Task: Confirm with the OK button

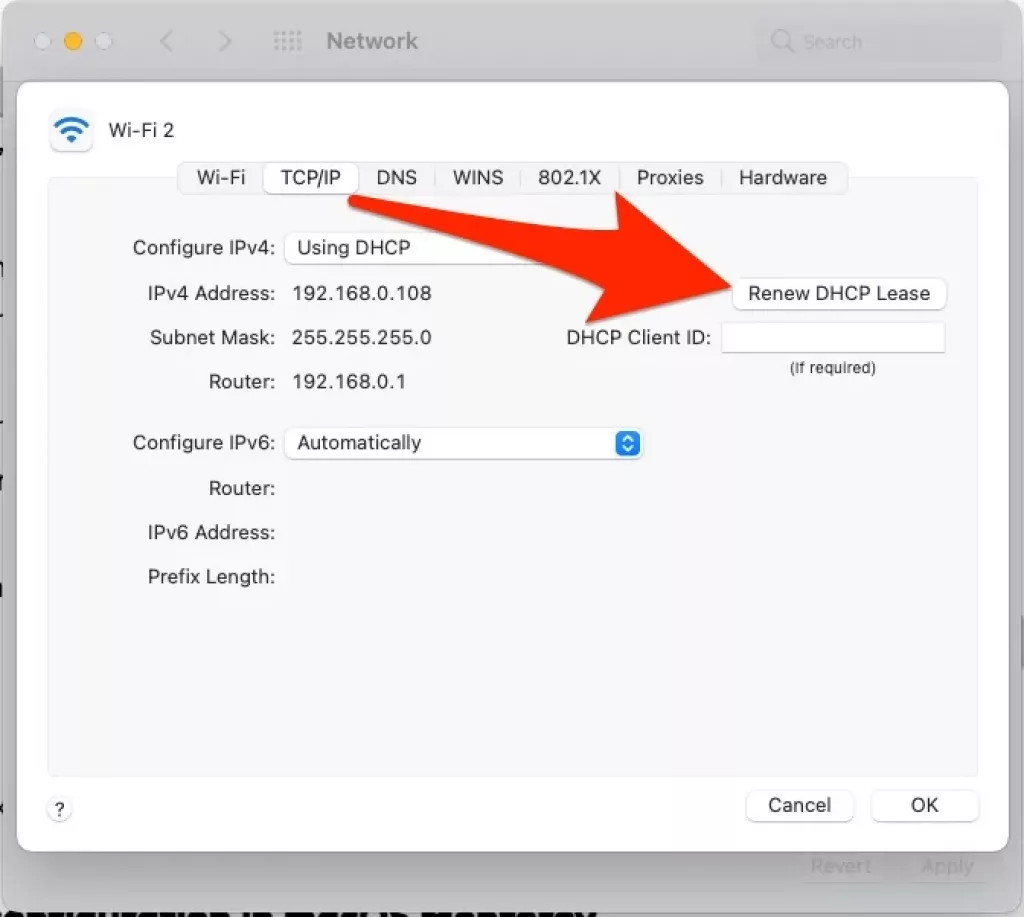Action: point(925,805)
